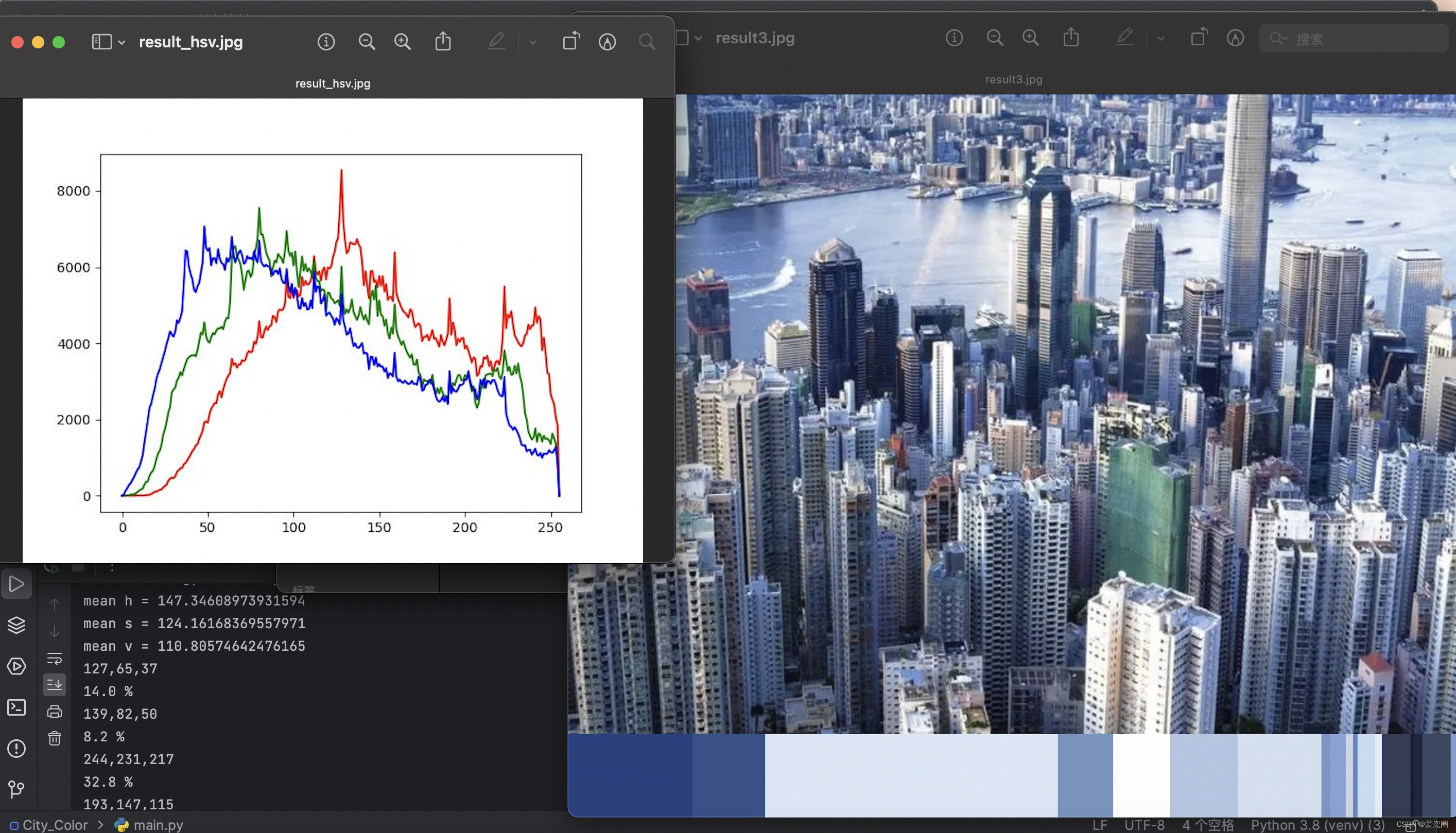Expand the sidebar view options chevron
This screenshot has width=1456, height=833.
coord(122,42)
